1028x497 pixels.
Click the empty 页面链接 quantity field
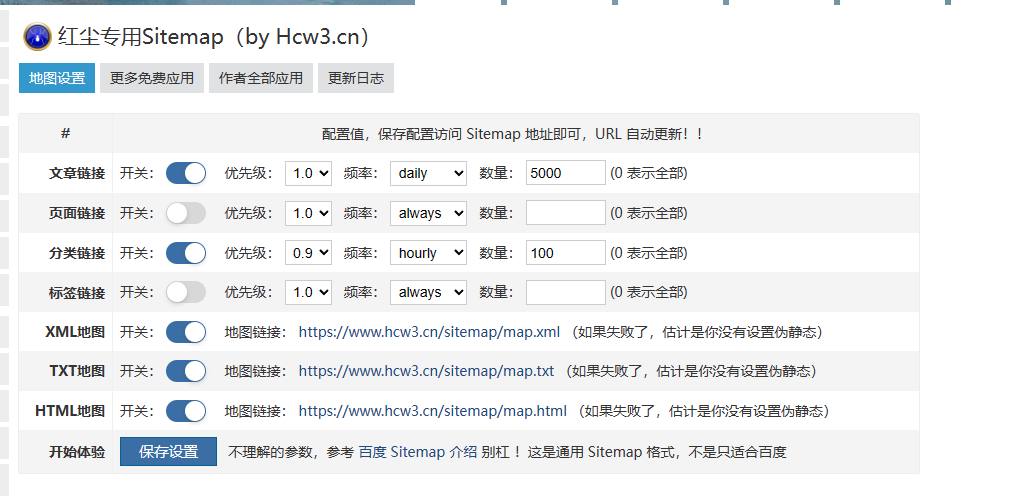566,213
